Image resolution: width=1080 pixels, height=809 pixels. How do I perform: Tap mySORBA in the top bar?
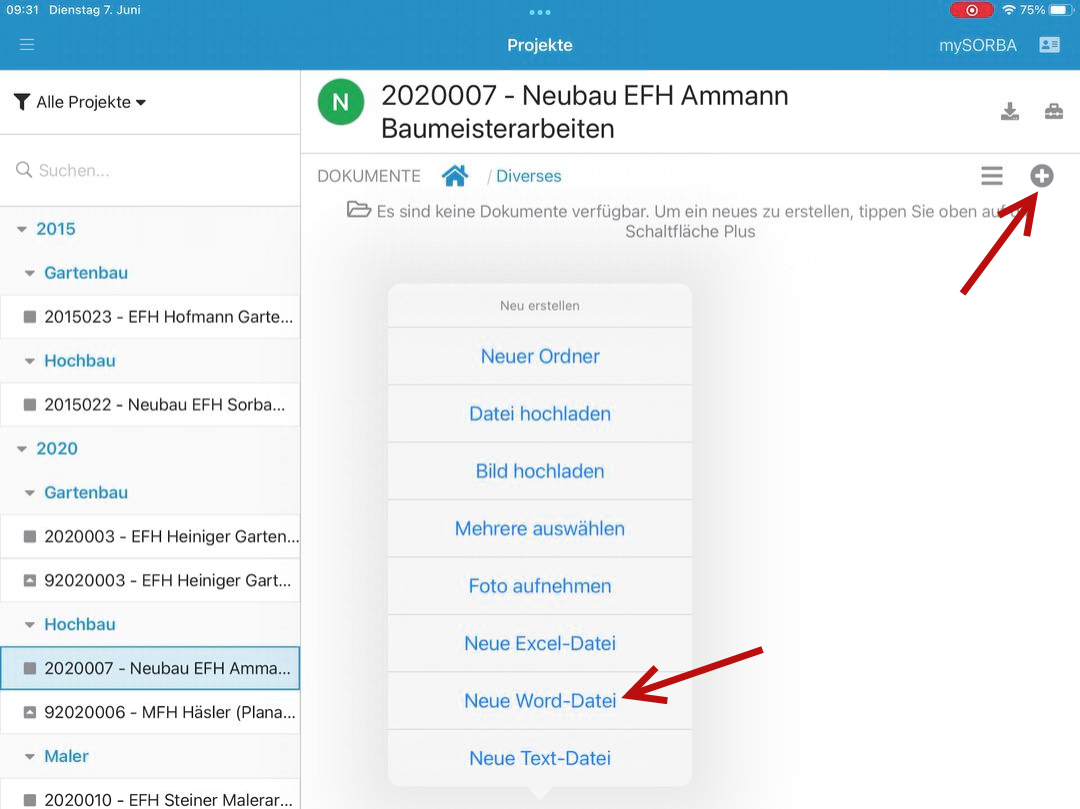977,45
